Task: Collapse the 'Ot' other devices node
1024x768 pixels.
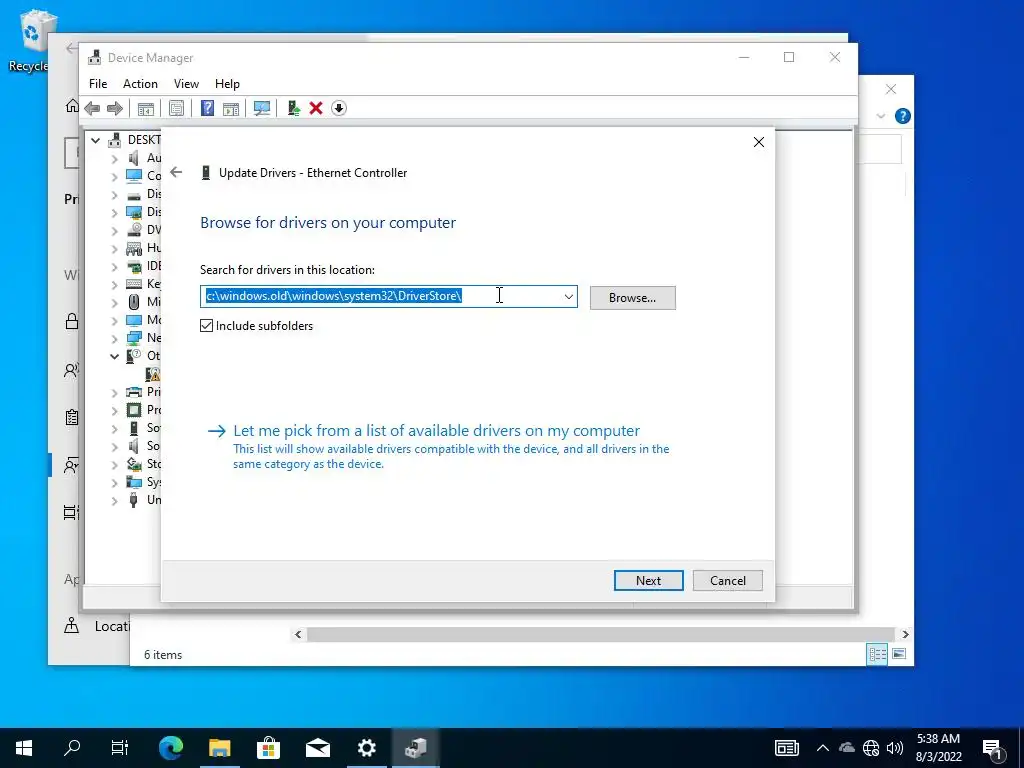Action: pos(114,356)
